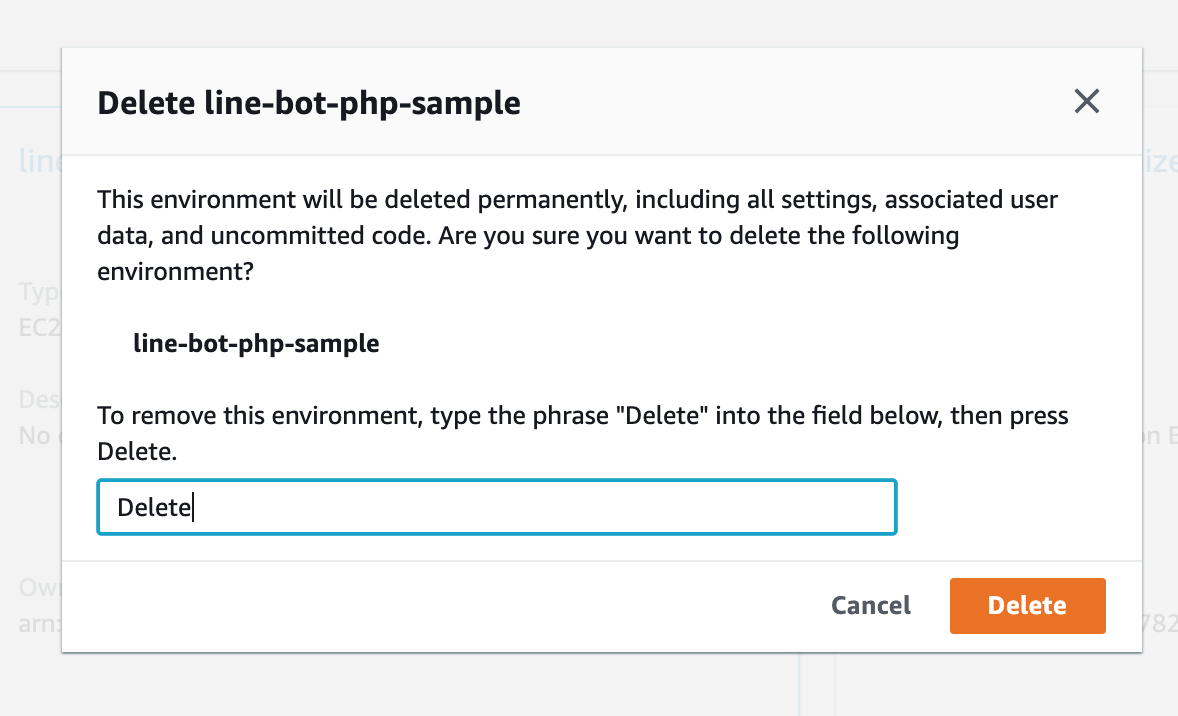Close the delete dialog with the X icon
Image resolution: width=1178 pixels, height=716 pixels.
coord(1086,101)
